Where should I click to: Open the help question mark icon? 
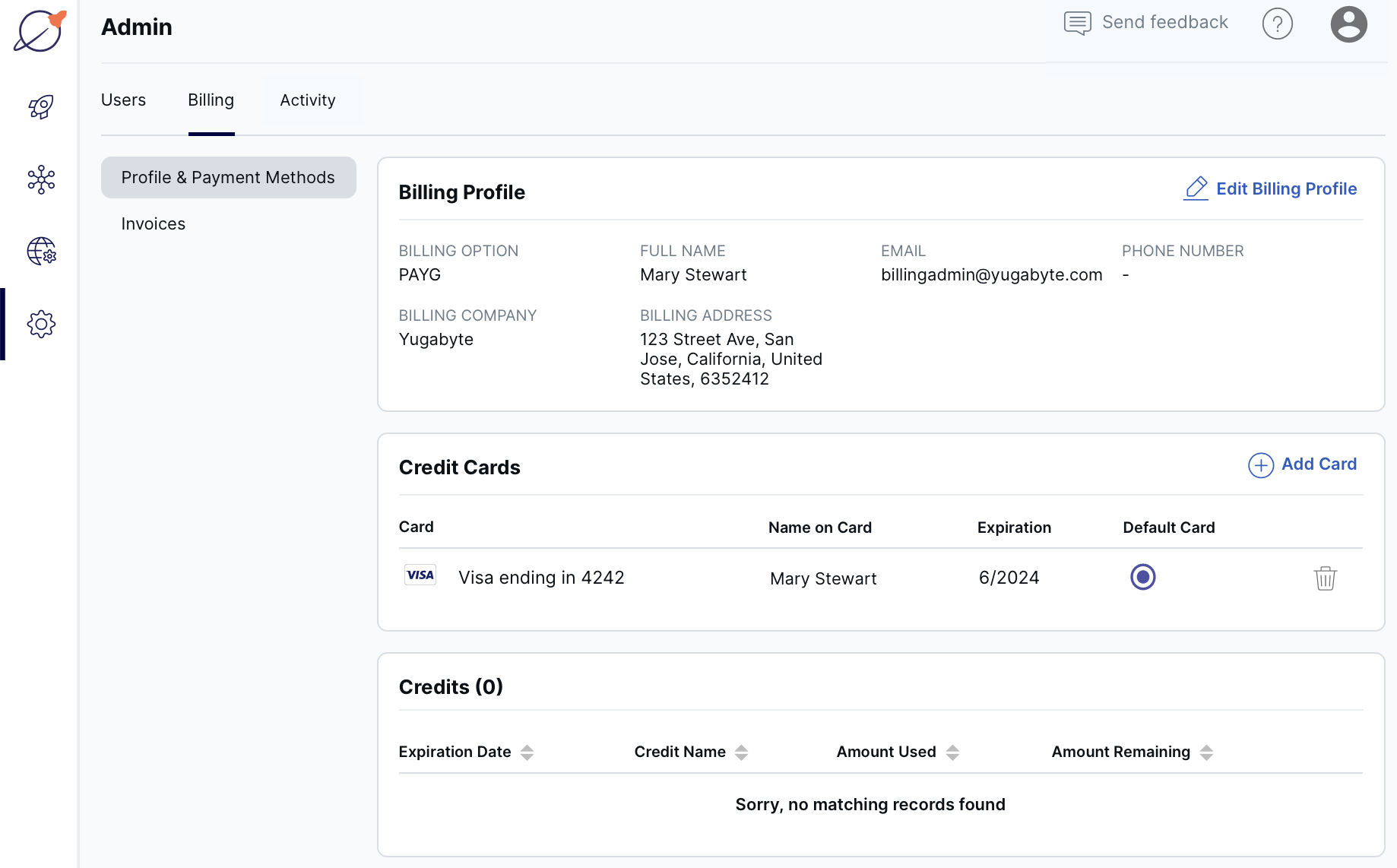(x=1278, y=24)
